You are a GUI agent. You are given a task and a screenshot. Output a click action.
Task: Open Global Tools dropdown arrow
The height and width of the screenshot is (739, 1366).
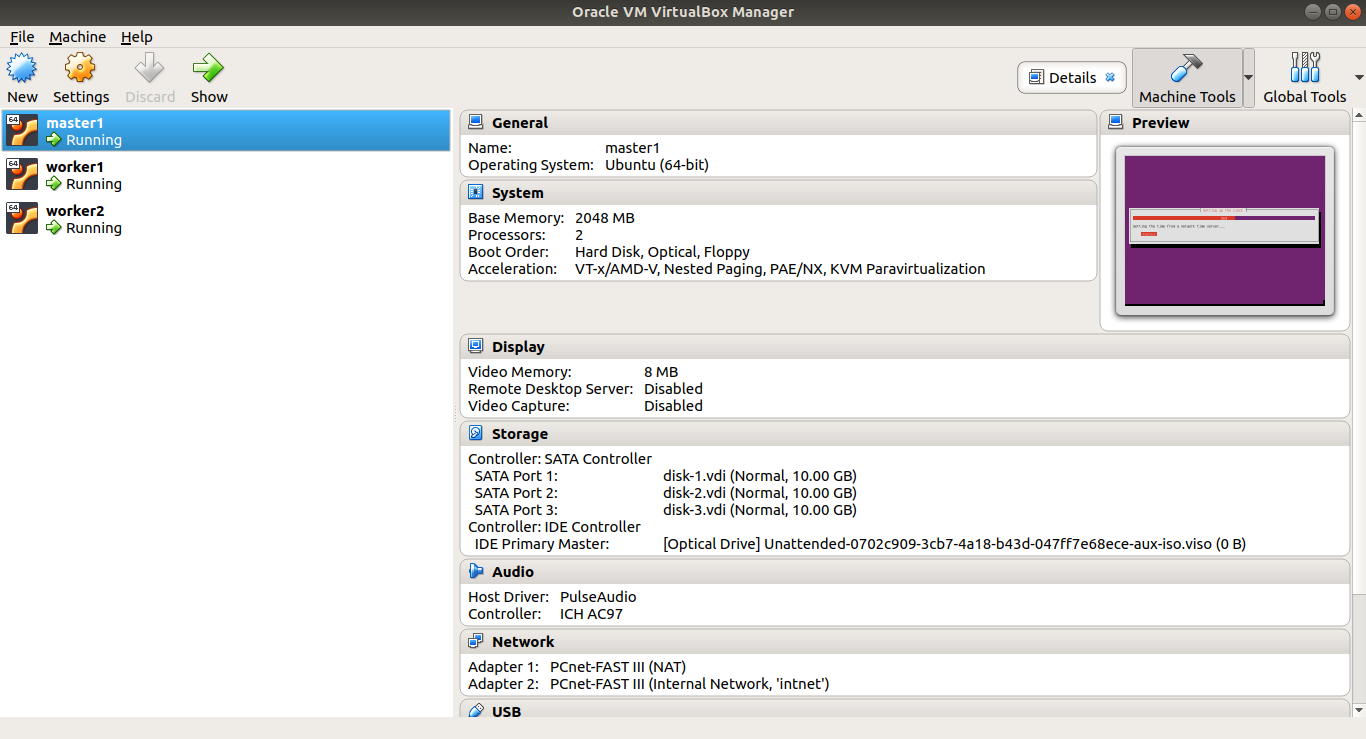(1359, 78)
